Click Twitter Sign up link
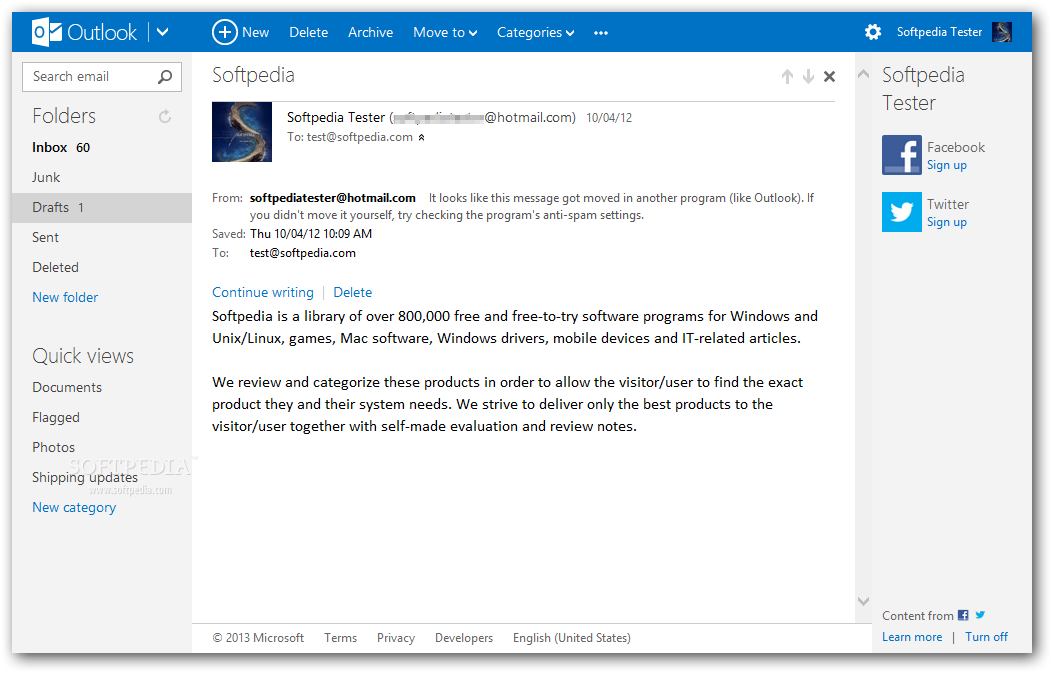 point(947,222)
